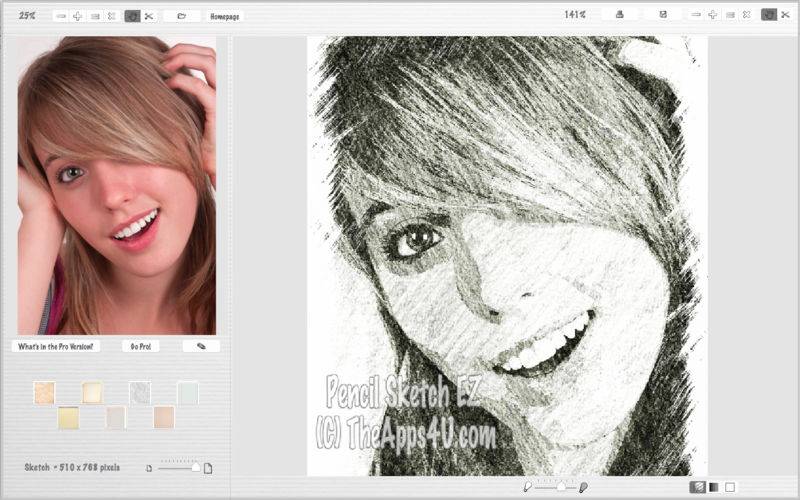
Task: Choose the light beige-gray paper swatch in the bottom row
Action: pyautogui.click(x=116, y=418)
